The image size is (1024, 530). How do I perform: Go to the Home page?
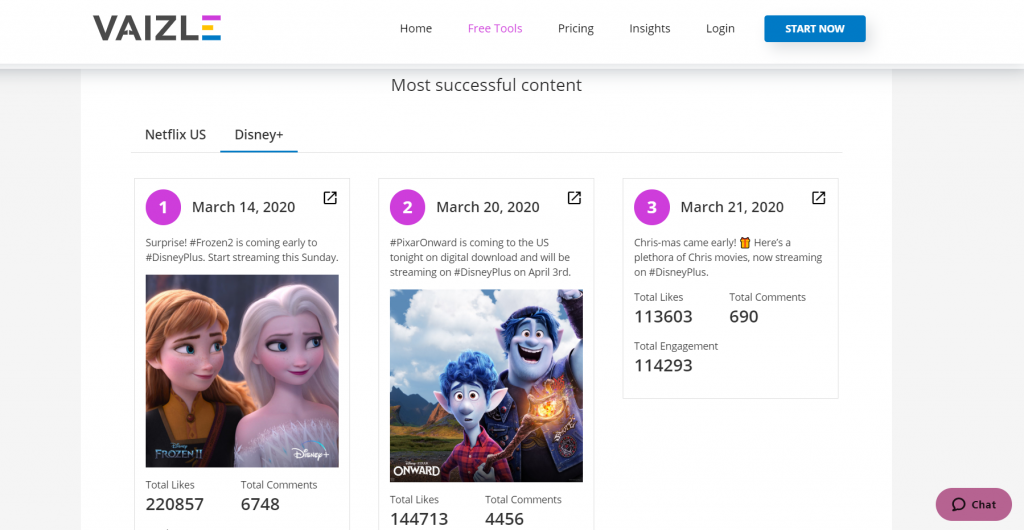(416, 28)
